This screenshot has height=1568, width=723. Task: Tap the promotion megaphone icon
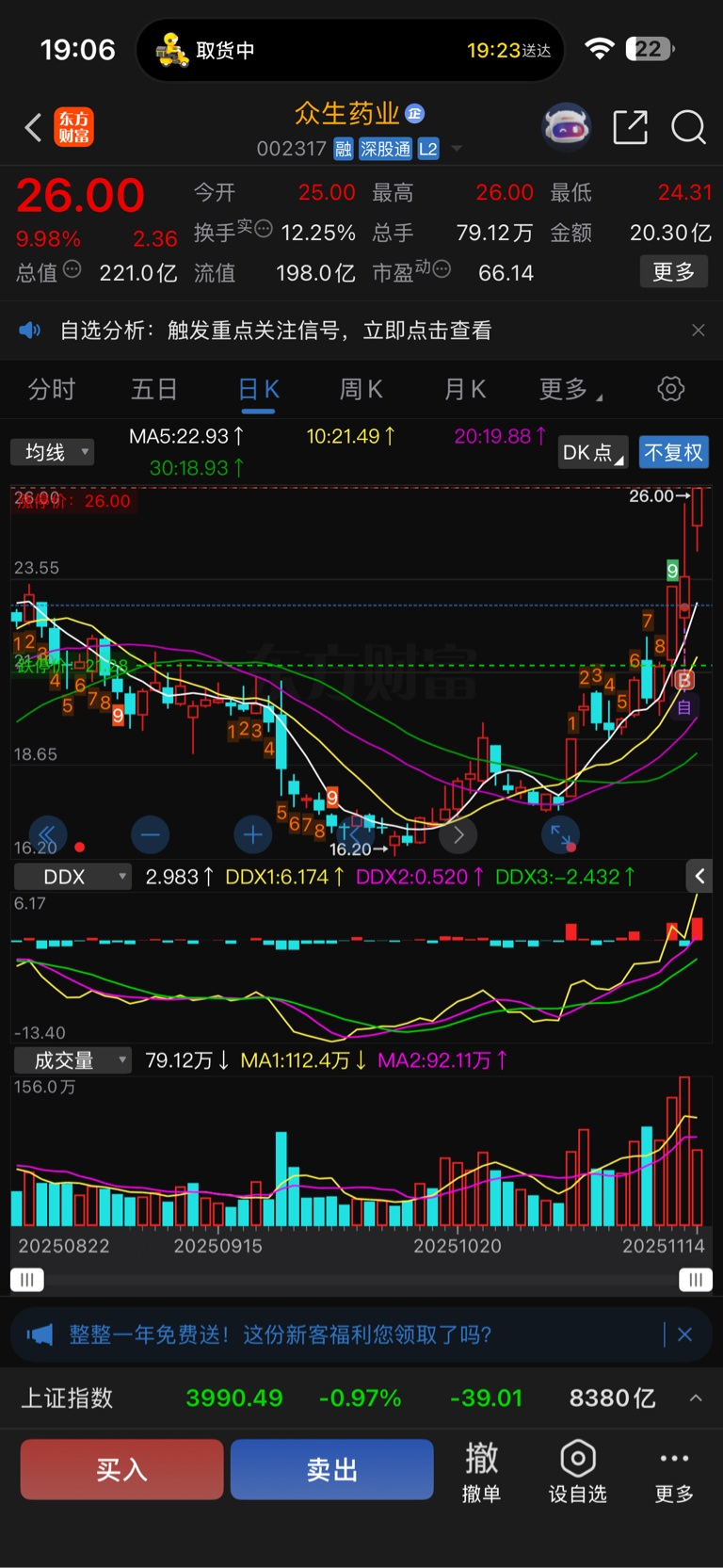[x=40, y=1334]
